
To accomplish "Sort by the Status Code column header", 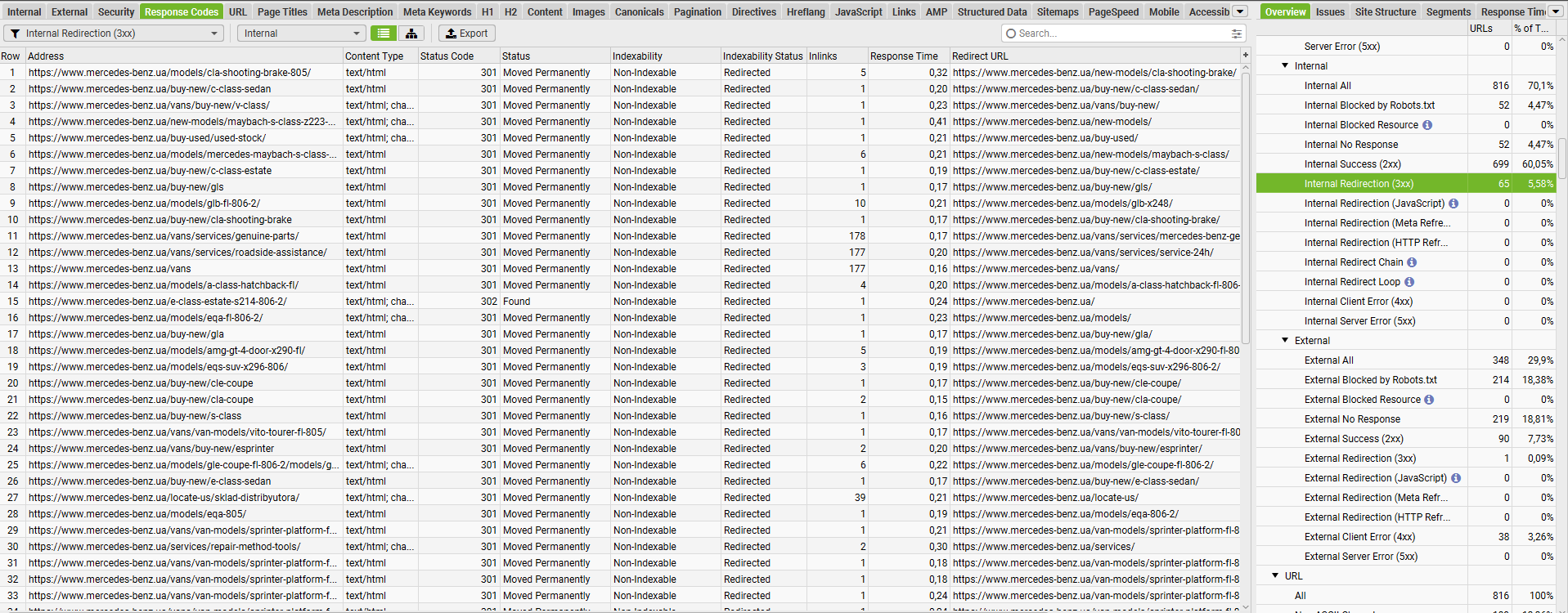I will click(458, 56).
